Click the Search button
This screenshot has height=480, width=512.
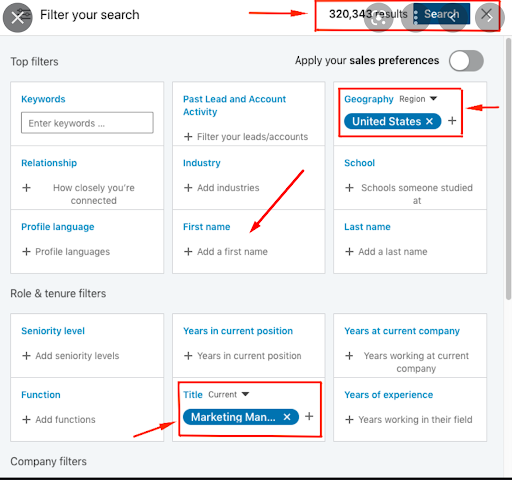pyautogui.click(x=442, y=14)
